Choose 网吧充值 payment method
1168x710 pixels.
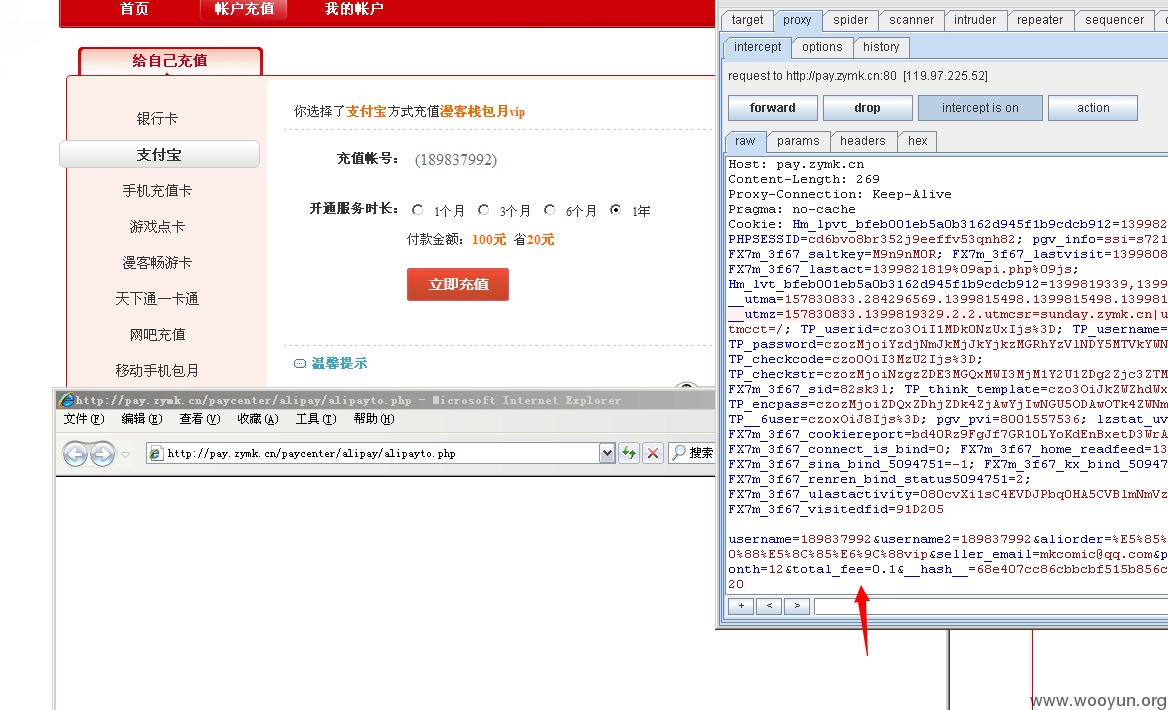click(x=157, y=335)
